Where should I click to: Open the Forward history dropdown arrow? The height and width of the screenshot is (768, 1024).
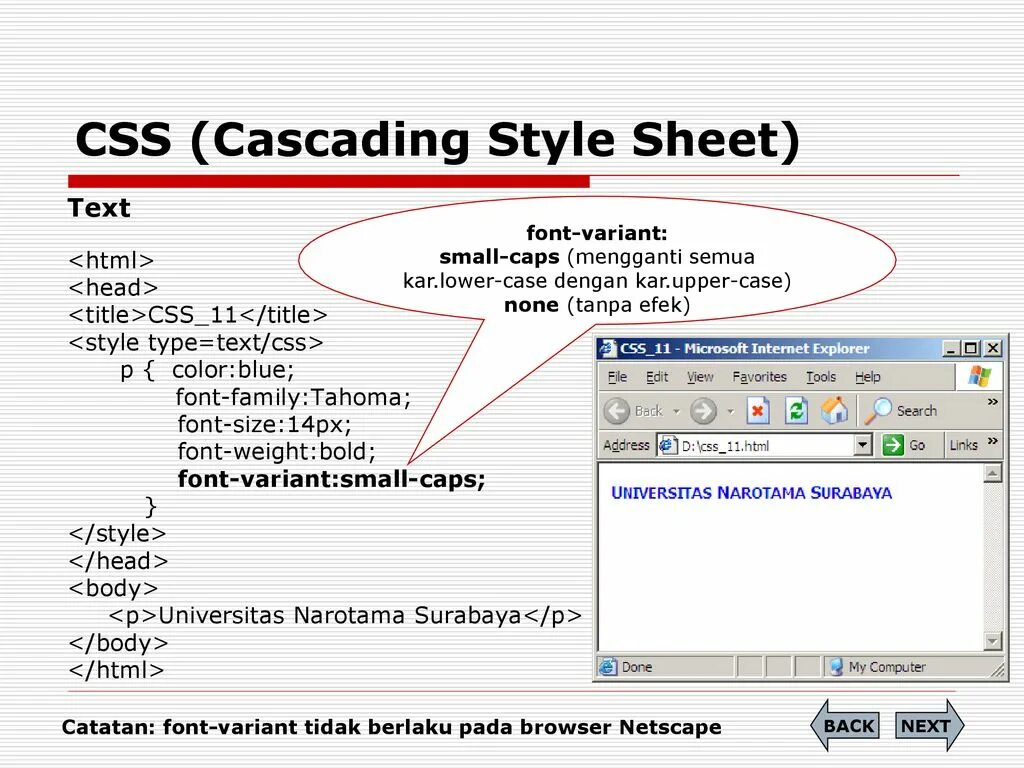tap(730, 411)
